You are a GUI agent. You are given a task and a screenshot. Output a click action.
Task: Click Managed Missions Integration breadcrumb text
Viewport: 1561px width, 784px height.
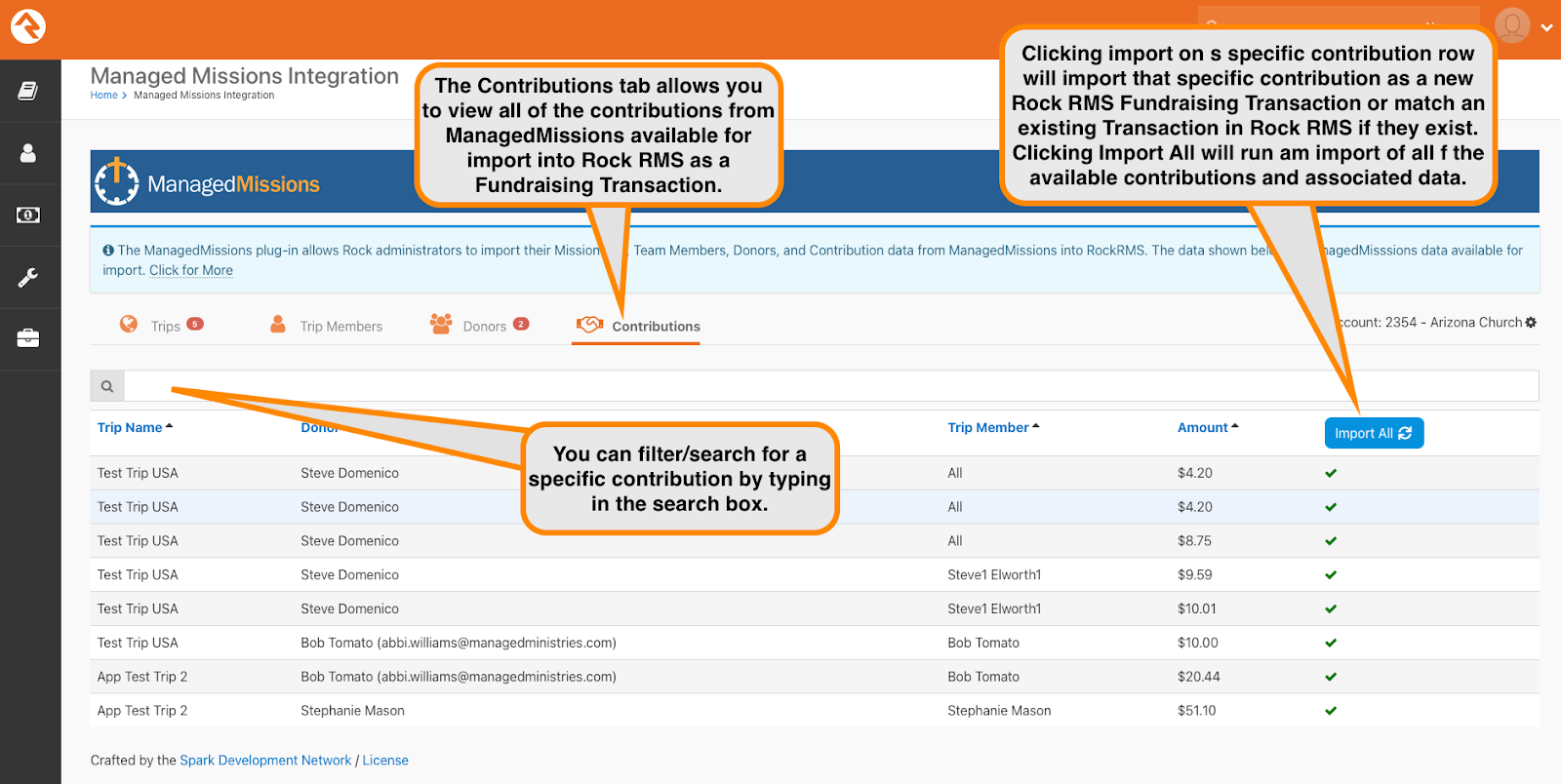point(204,96)
